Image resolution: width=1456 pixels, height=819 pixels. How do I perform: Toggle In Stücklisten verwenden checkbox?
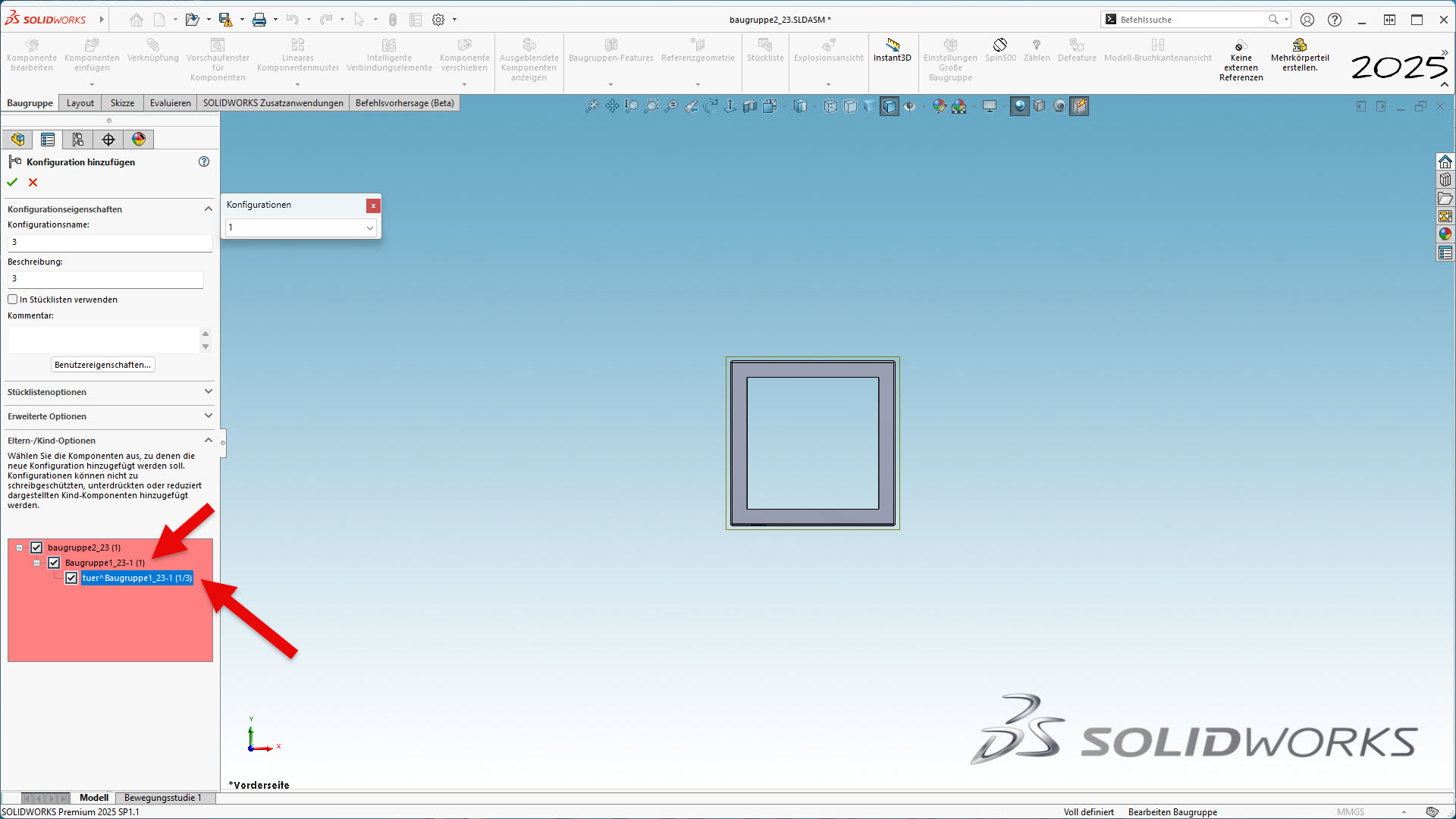[13, 300]
